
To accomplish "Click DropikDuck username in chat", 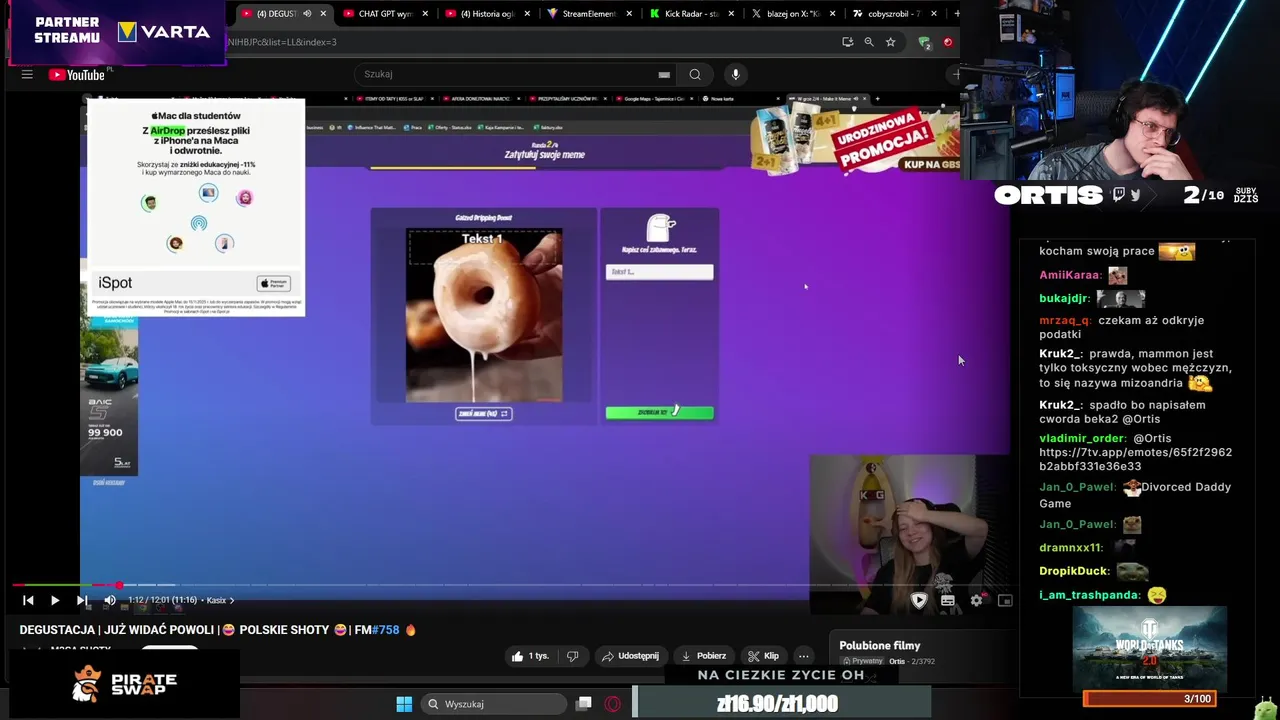I will tap(1075, 571).
